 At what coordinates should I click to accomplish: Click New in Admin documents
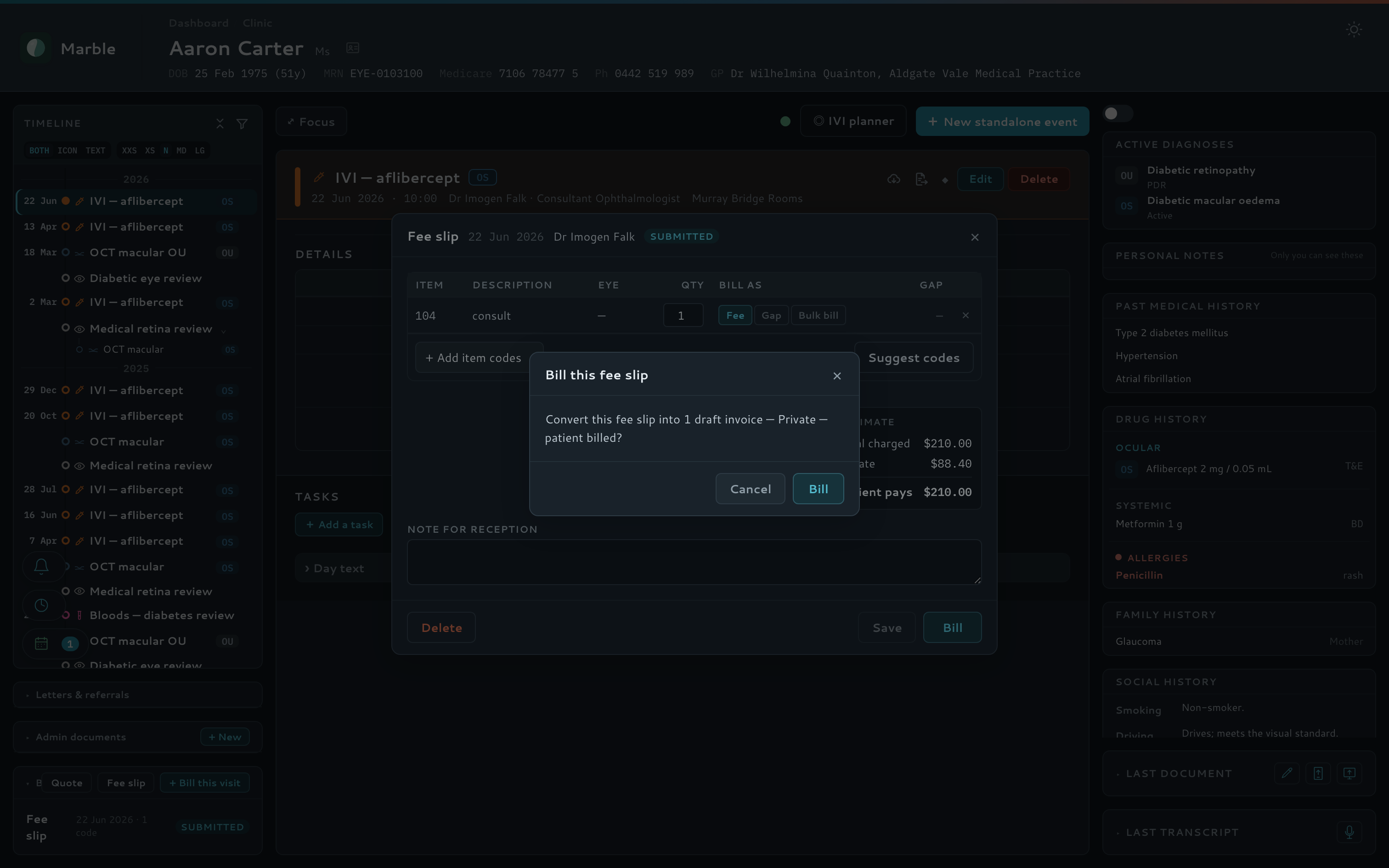(x=225, y=737)
